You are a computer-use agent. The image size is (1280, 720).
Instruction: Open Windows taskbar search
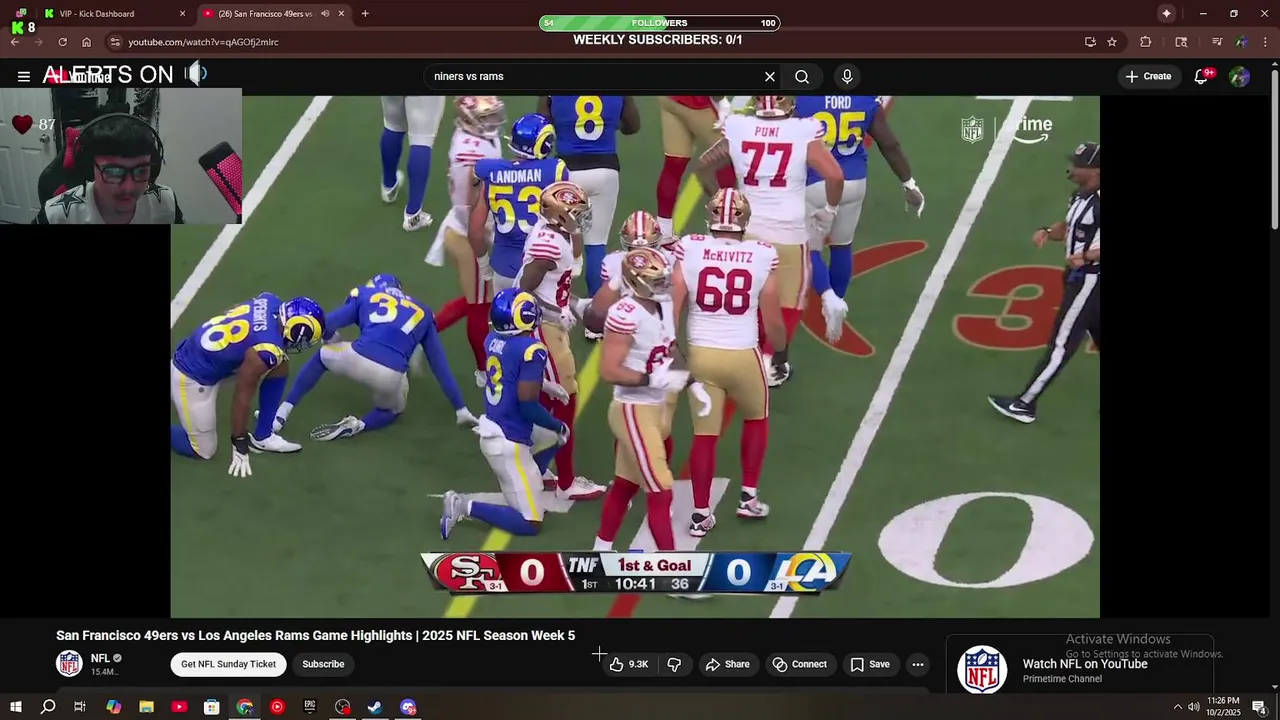pos(47,707)
